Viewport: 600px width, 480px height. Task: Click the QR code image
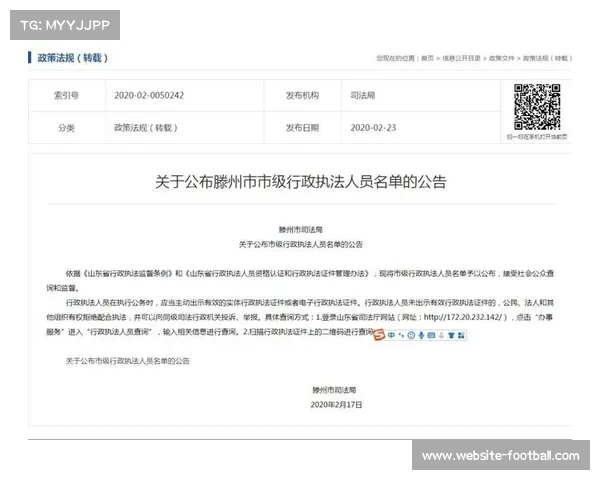537,107
